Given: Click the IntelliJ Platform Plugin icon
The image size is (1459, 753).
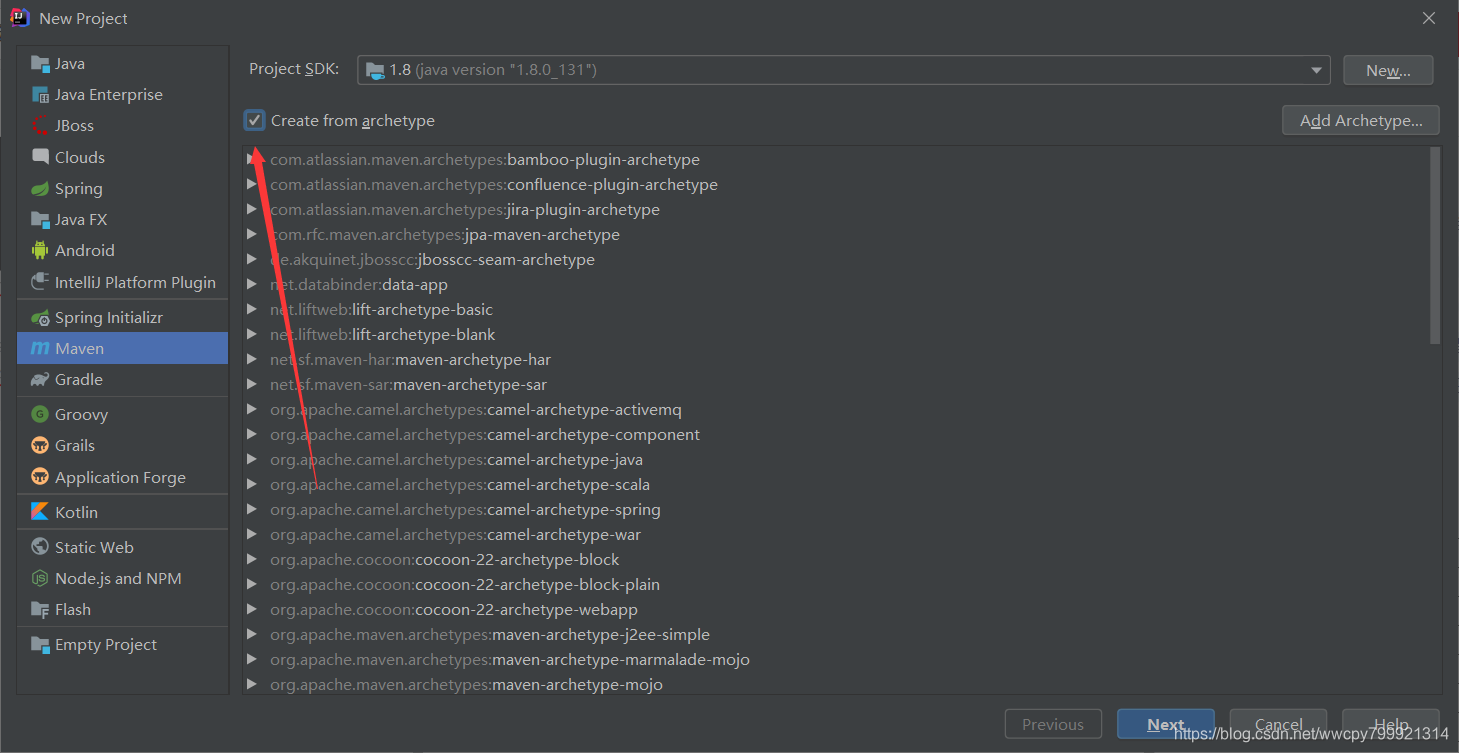Looking at the screenshot, I should point(40,282).
